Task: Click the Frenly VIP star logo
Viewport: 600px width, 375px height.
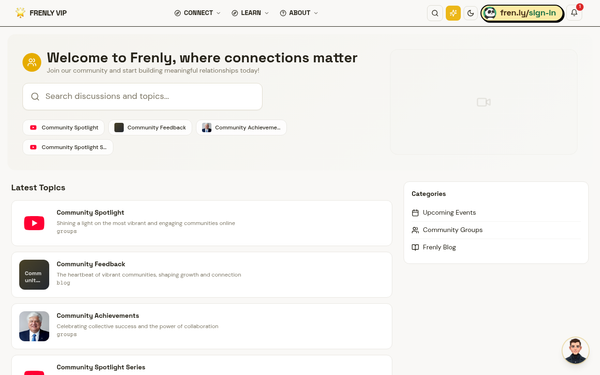Action: 20,13
